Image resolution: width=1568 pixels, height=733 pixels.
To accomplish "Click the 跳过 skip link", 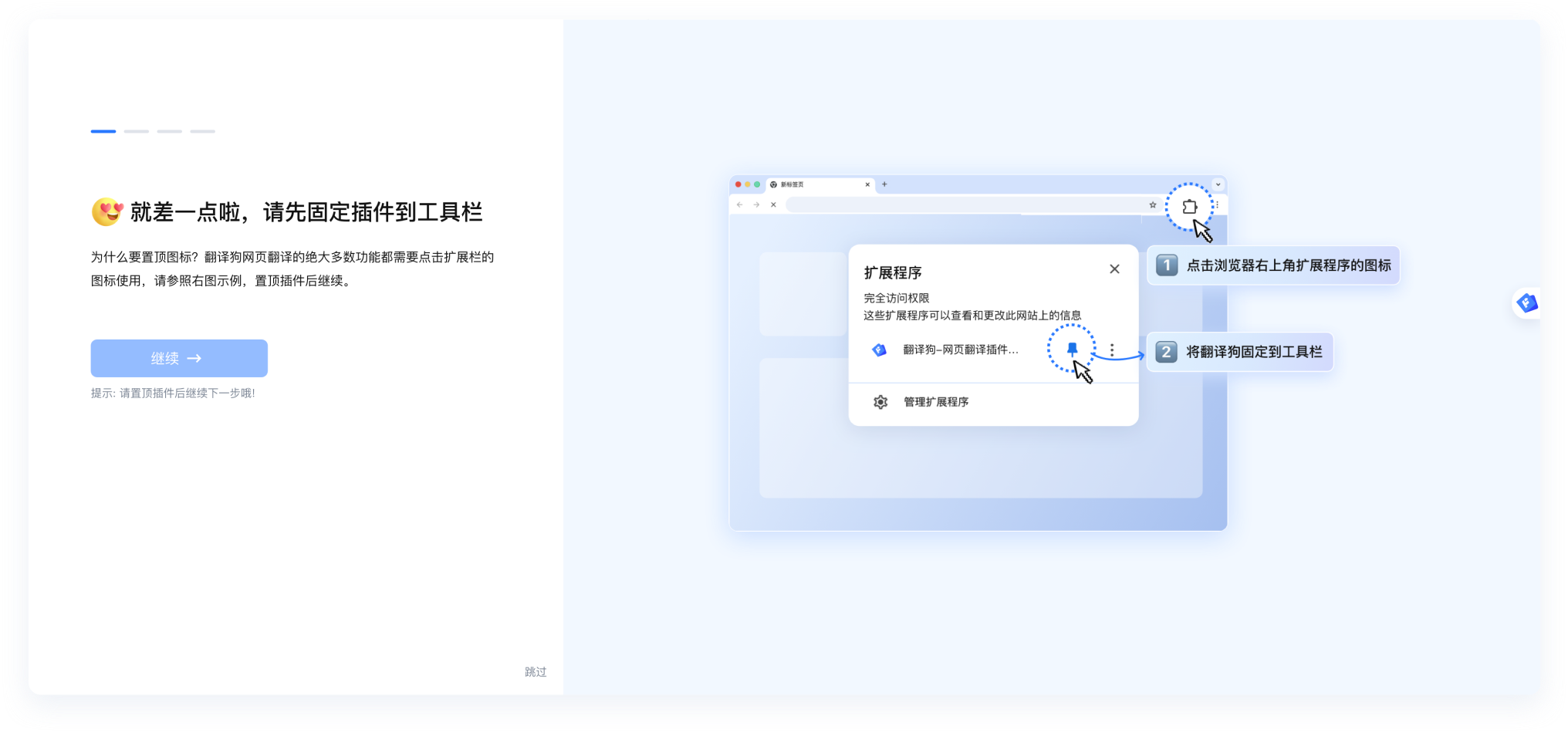I will (x=536, y=672).
